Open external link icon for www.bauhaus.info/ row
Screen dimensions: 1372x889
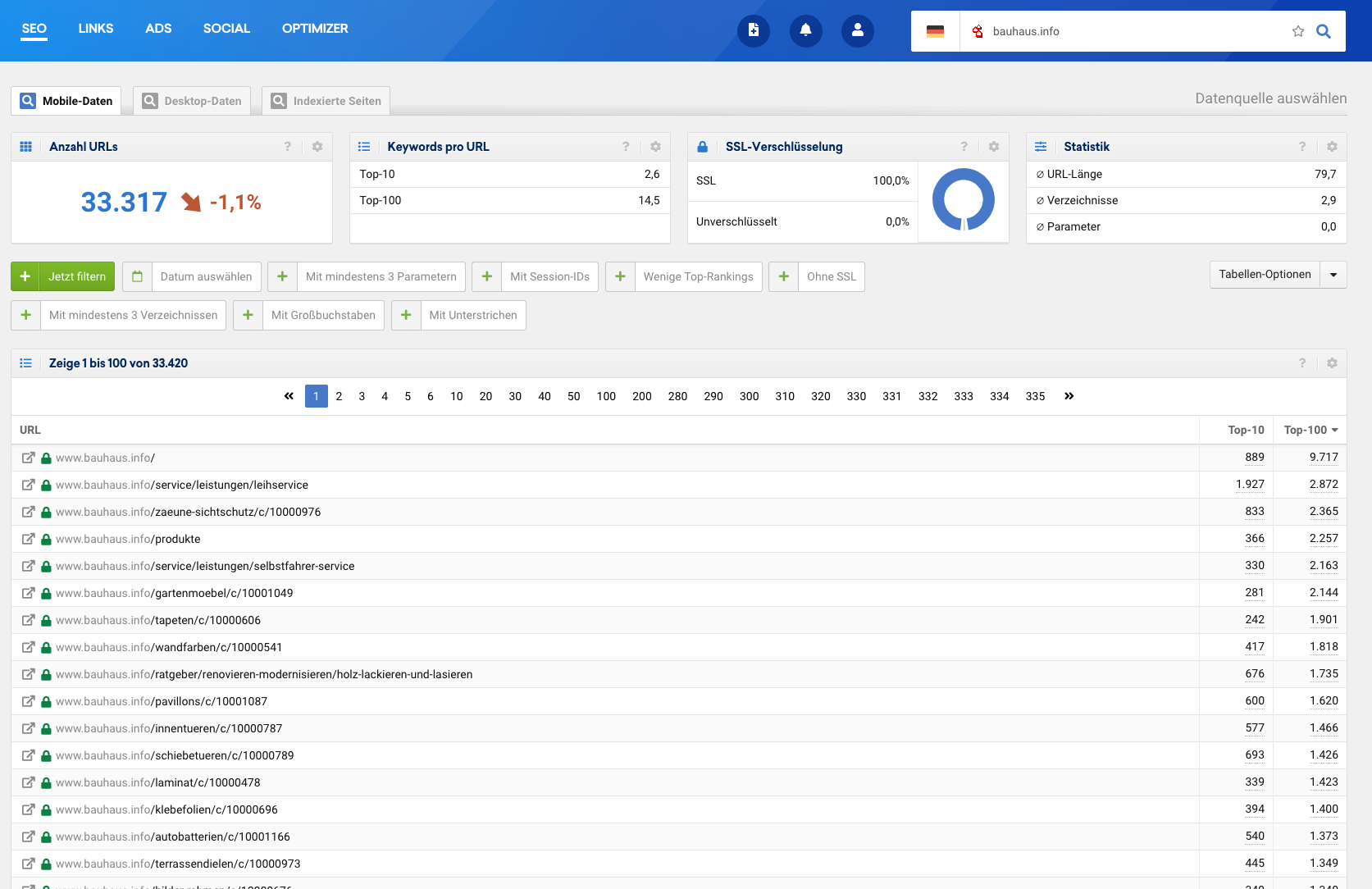pos(28,458)
